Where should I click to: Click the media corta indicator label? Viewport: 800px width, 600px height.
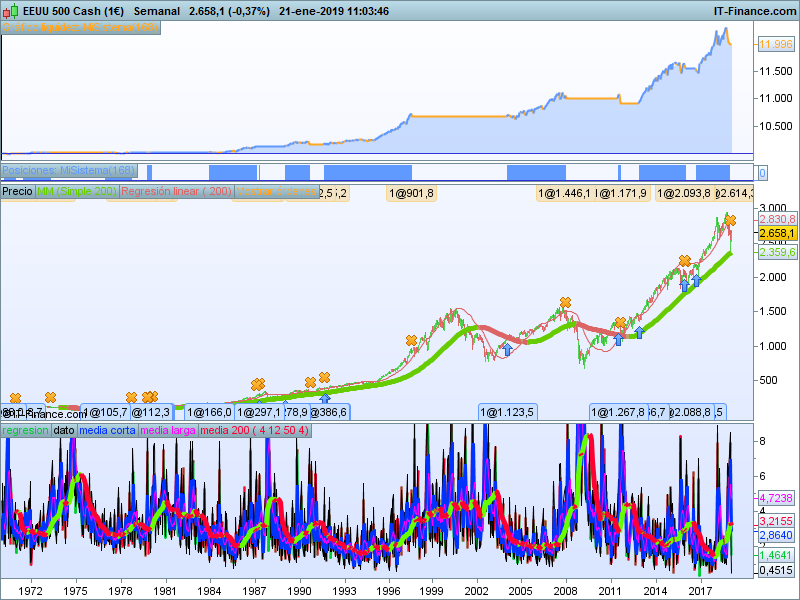tap(108, 430)
